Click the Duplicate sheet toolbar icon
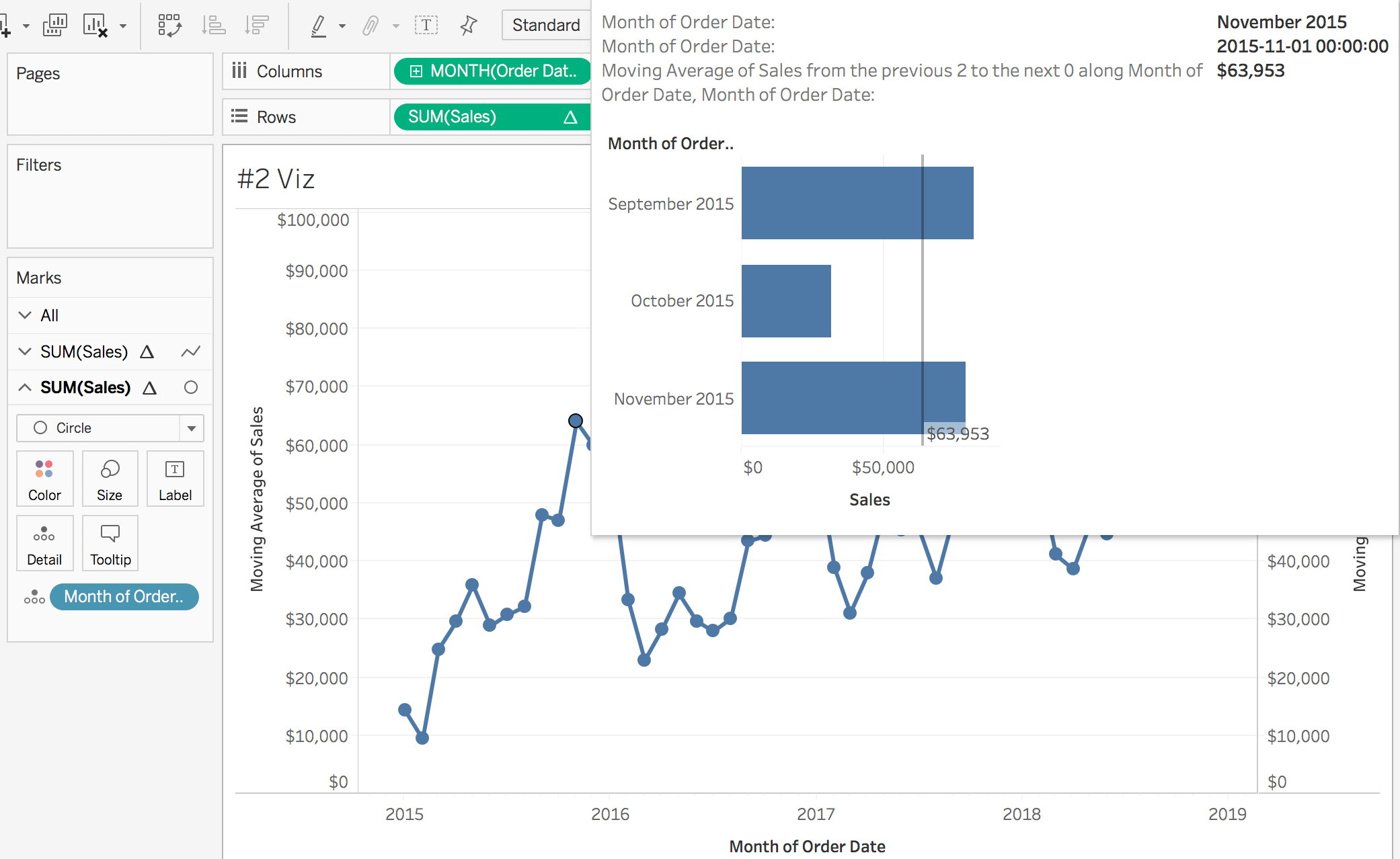Viewport: 1400px width, 859px height. [55, 25]
